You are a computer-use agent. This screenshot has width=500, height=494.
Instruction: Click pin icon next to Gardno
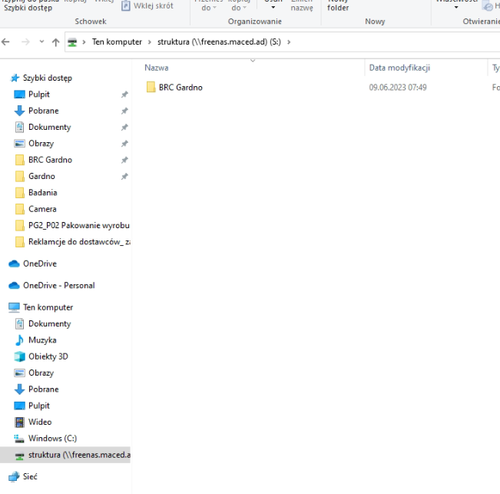[125, 176]
